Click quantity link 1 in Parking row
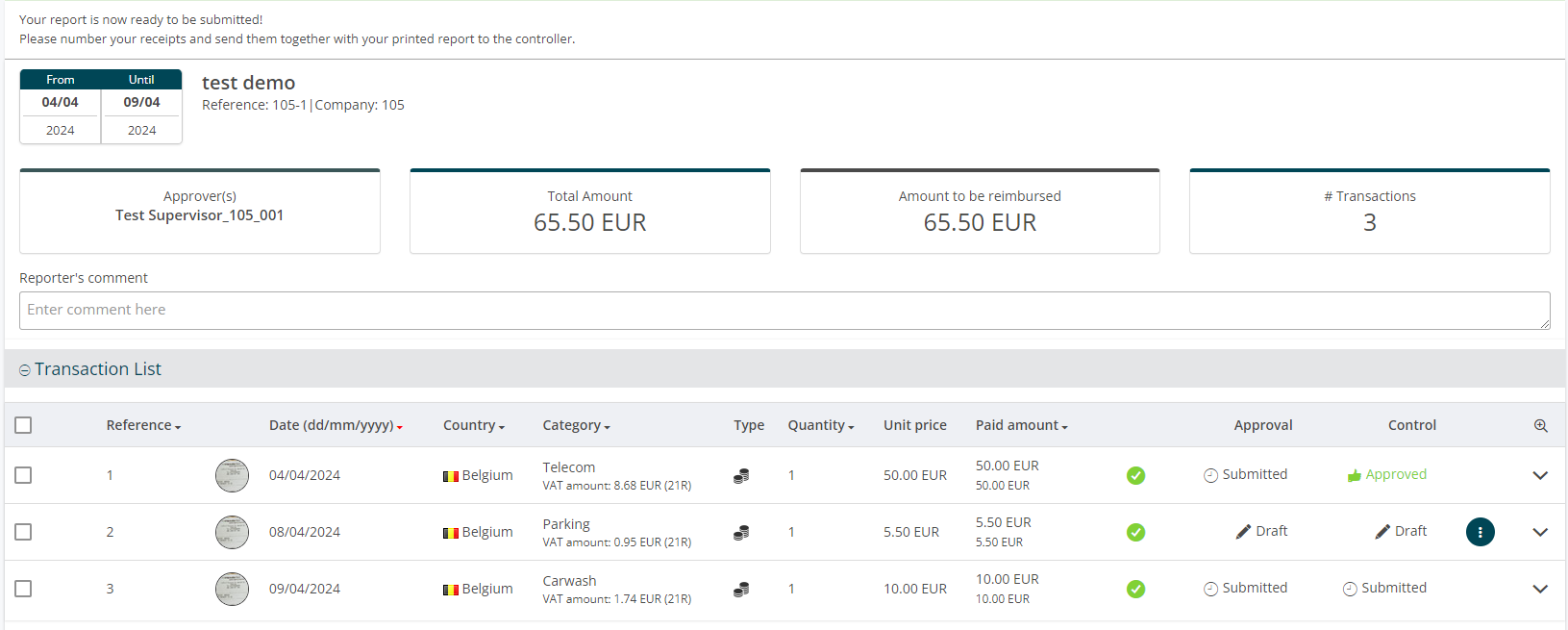This screenshot has width=1568, height=630. click(x=791, y=532)
